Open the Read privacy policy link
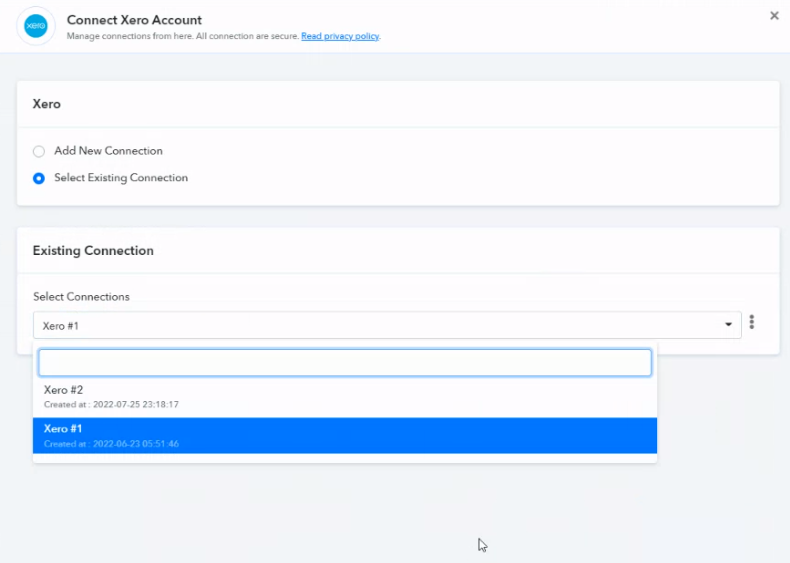 coord(340,36)
